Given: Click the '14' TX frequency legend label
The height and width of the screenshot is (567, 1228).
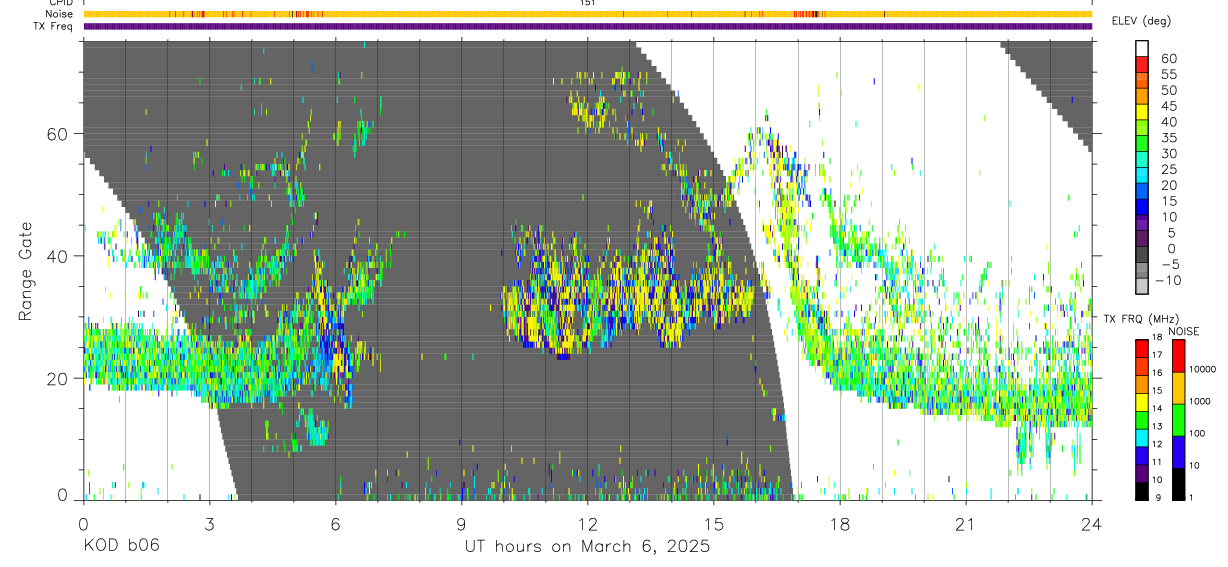Looking at the screenshot, I should [x=1157, y=408].
